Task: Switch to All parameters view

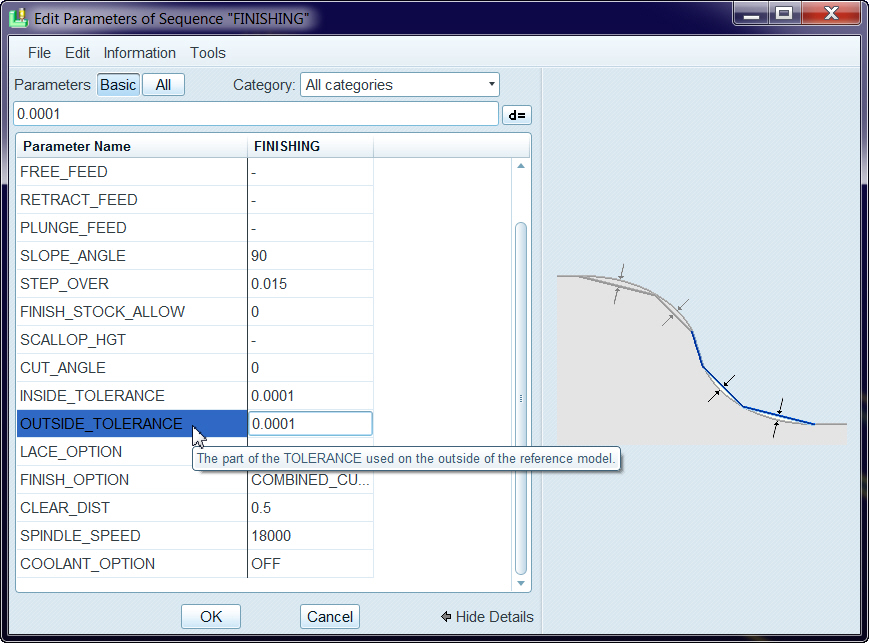Action: click(163, 85)
